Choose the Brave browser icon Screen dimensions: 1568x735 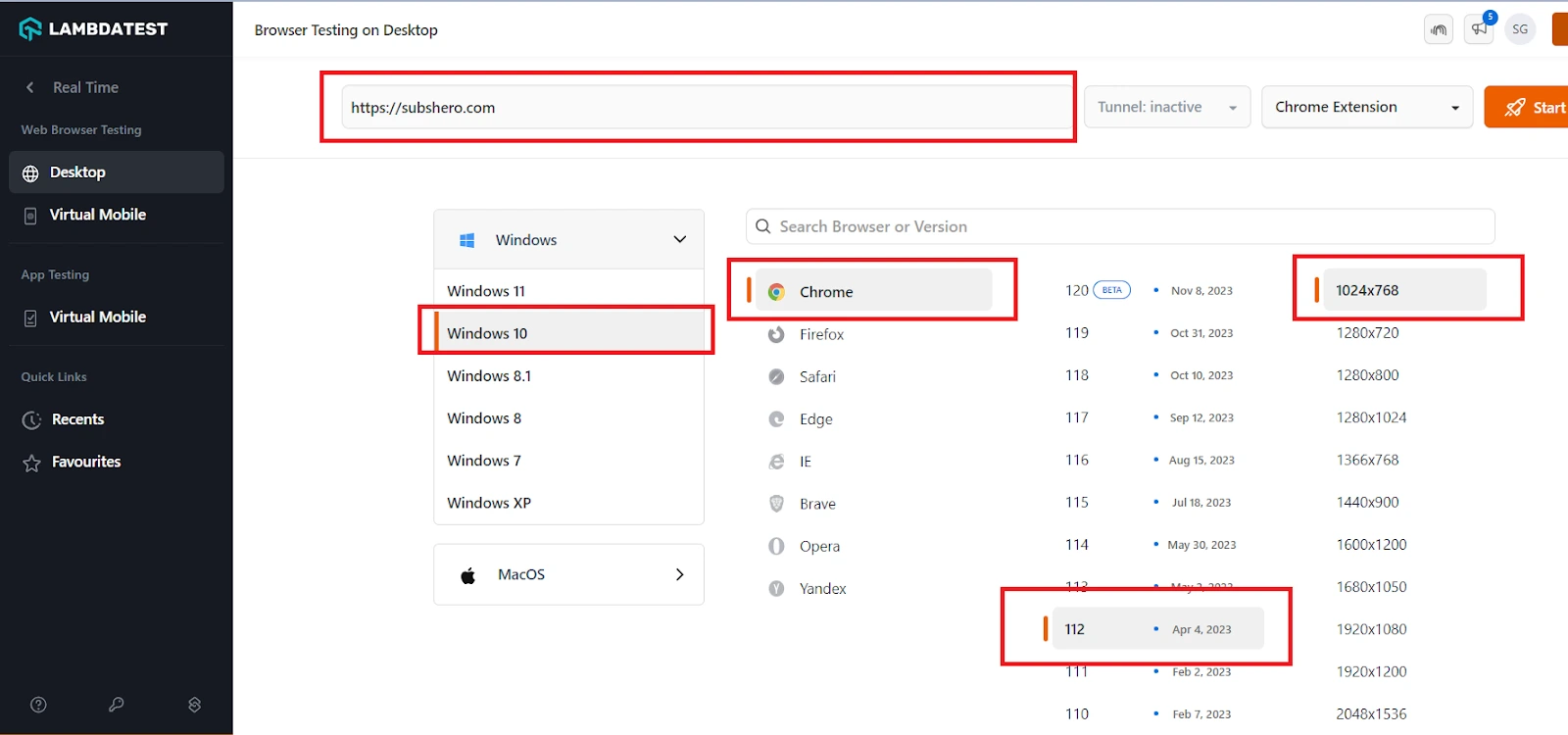point(776,504)
